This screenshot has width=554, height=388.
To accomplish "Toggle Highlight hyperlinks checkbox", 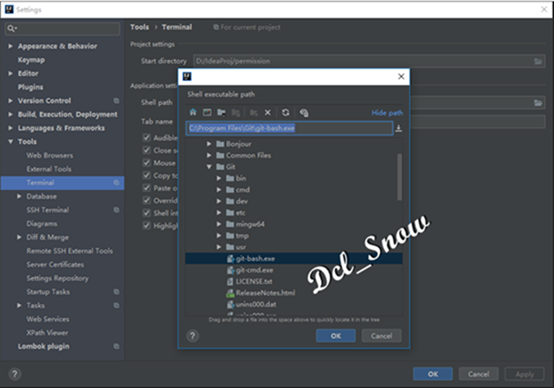I will click(147, 225).
